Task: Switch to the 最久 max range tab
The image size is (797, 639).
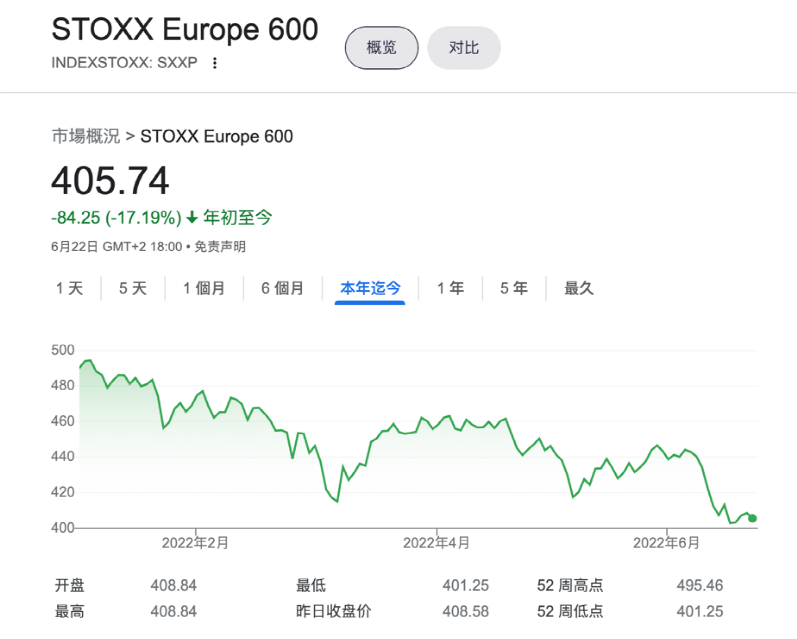Action: [x=579, y=289]
